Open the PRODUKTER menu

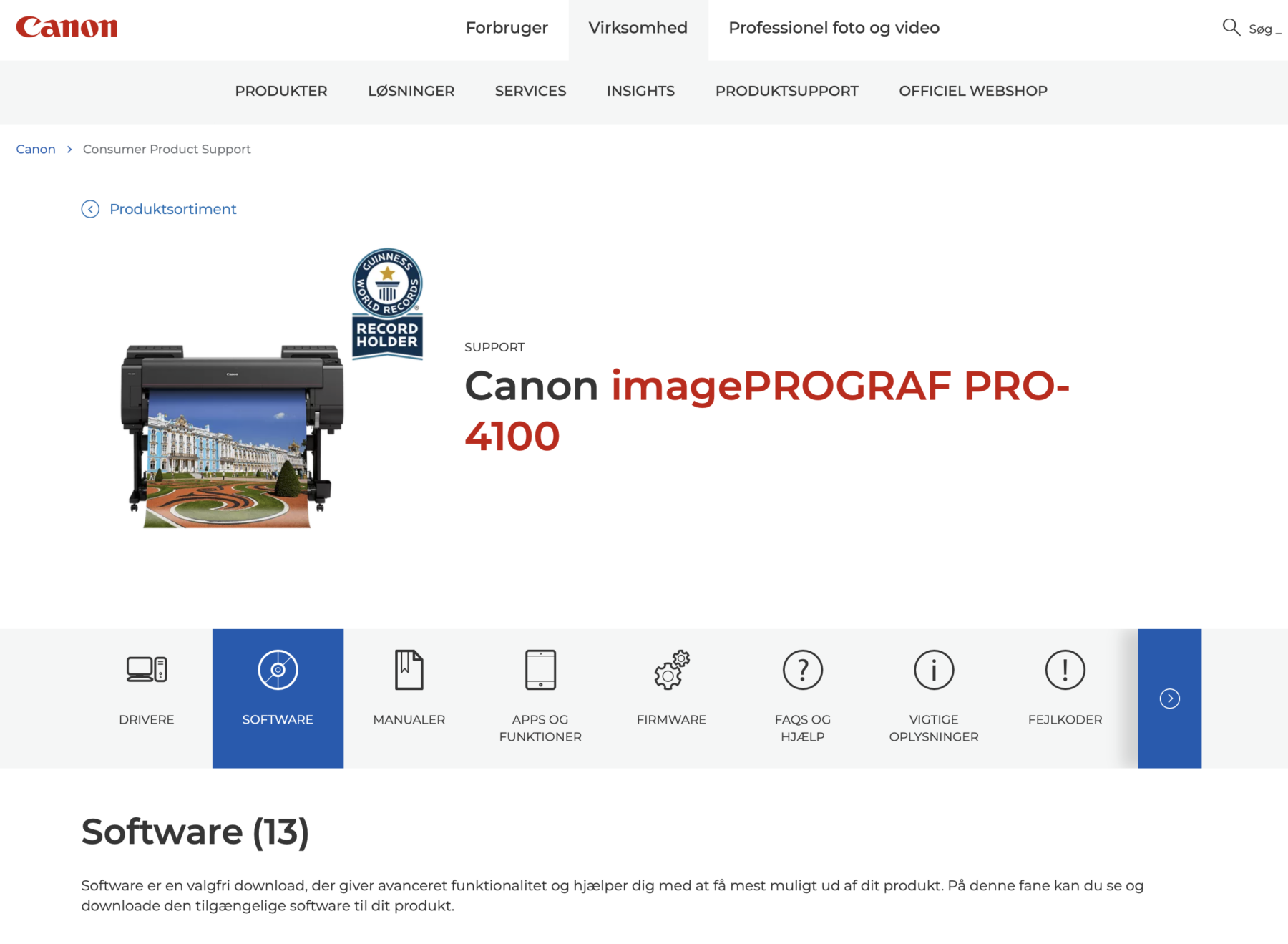281,91
